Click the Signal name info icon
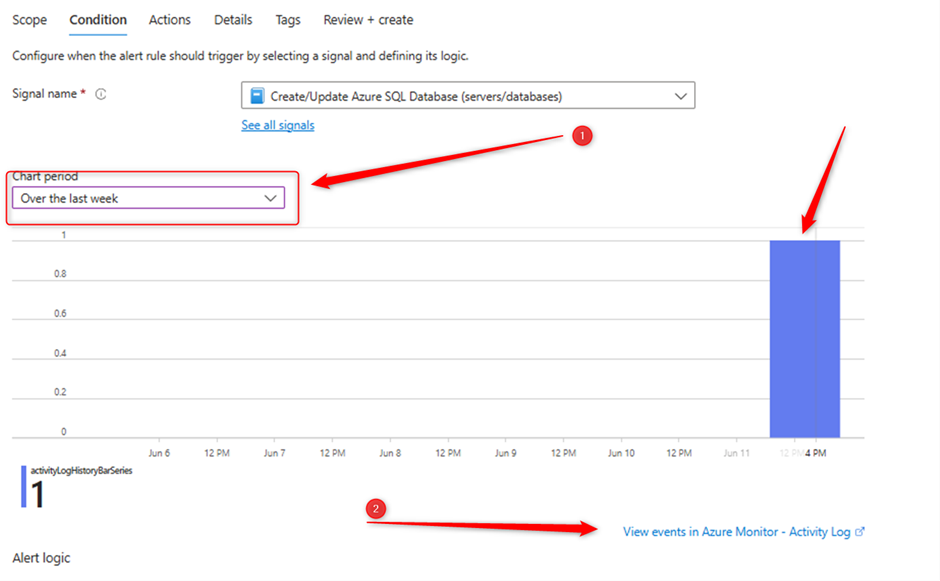940x581 pixels. click(x=101, y=94)
